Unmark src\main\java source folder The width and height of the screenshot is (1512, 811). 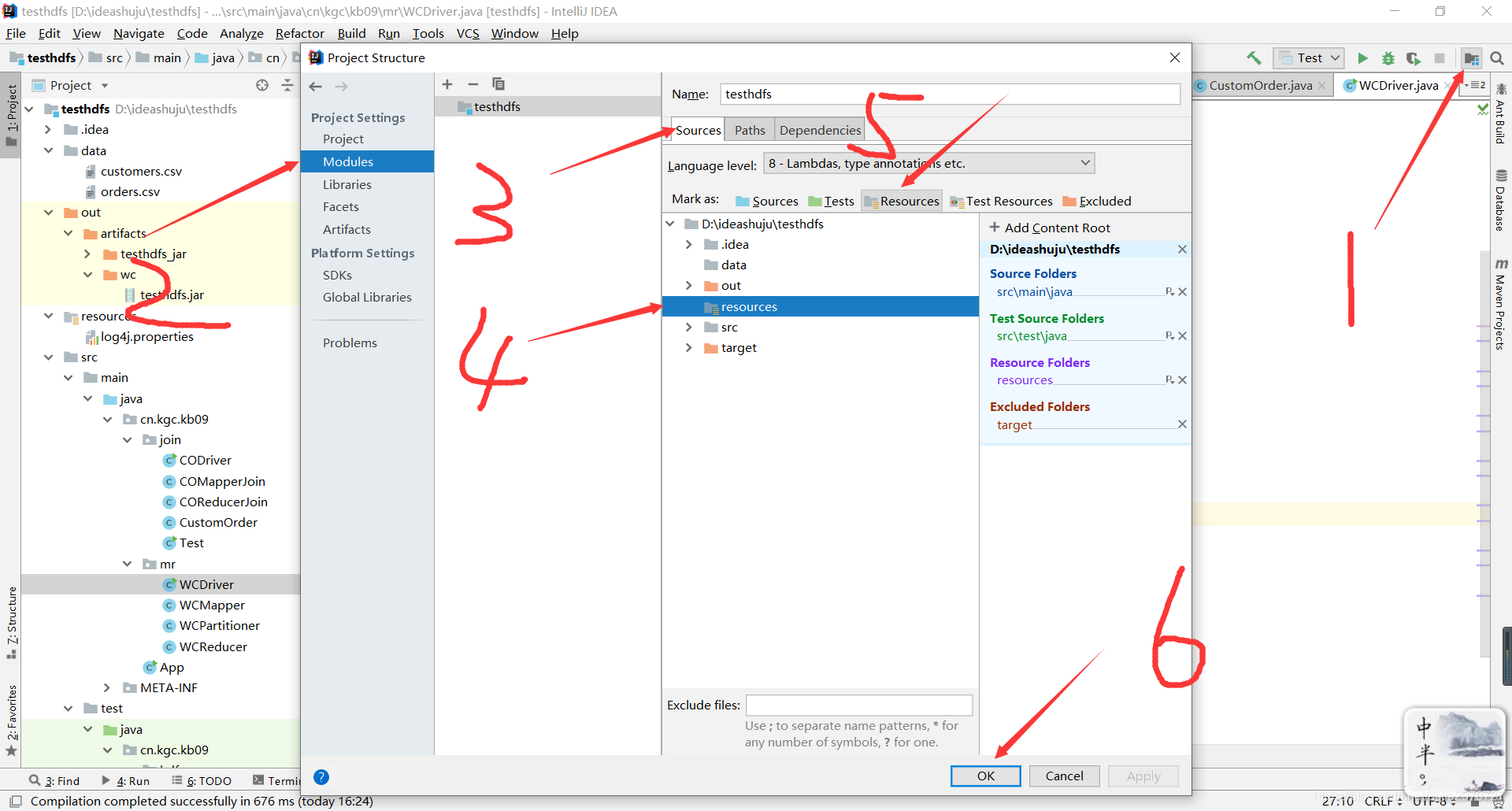1182,292
